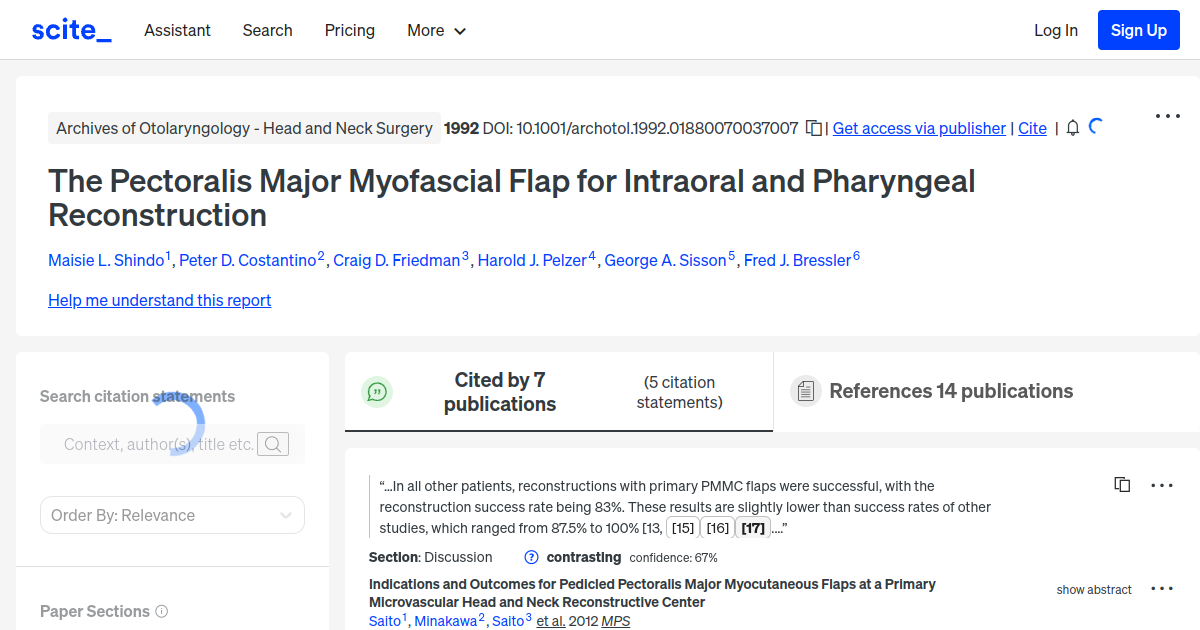Copy the citation statement via its copy icon
This screenshot has height=630, width=1200.
coord(1122,484)
